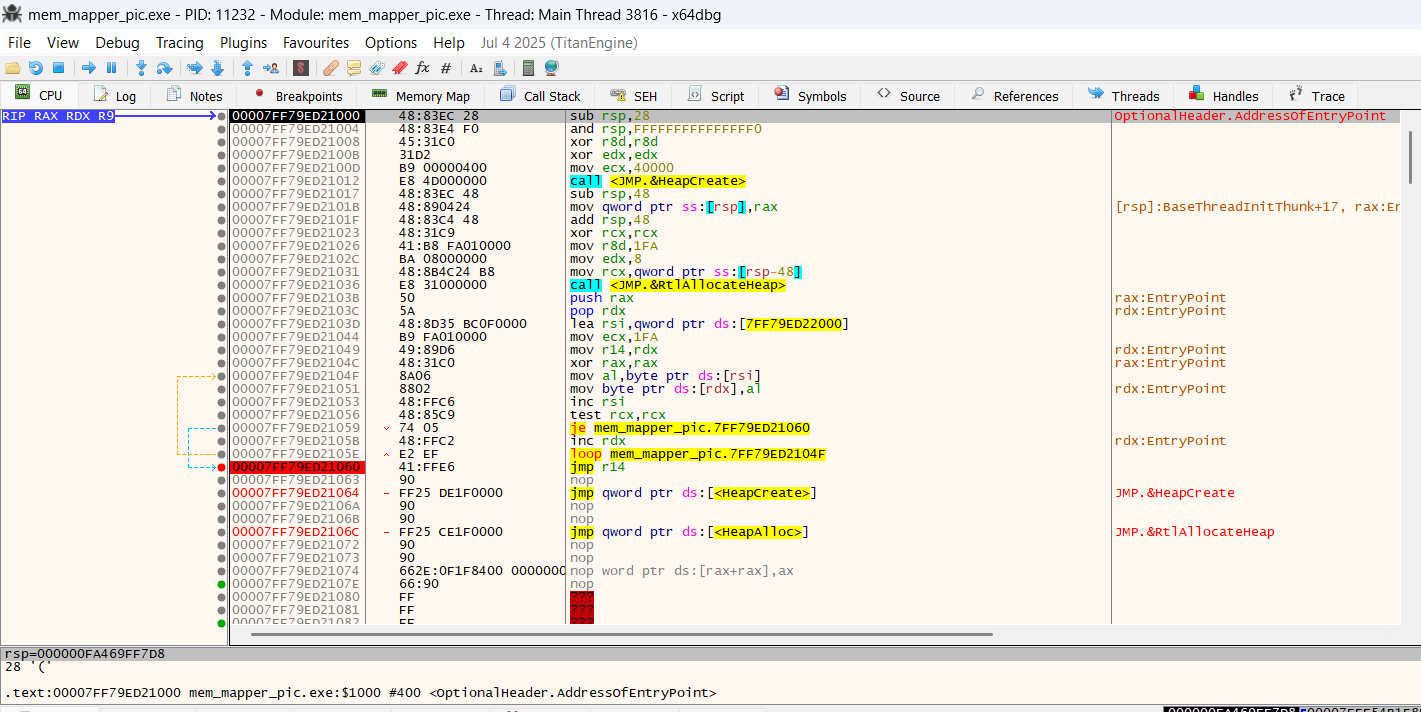Open the Patches bandage icon
The width and height of the screenshot is (1421, 712).
point(331,68)
